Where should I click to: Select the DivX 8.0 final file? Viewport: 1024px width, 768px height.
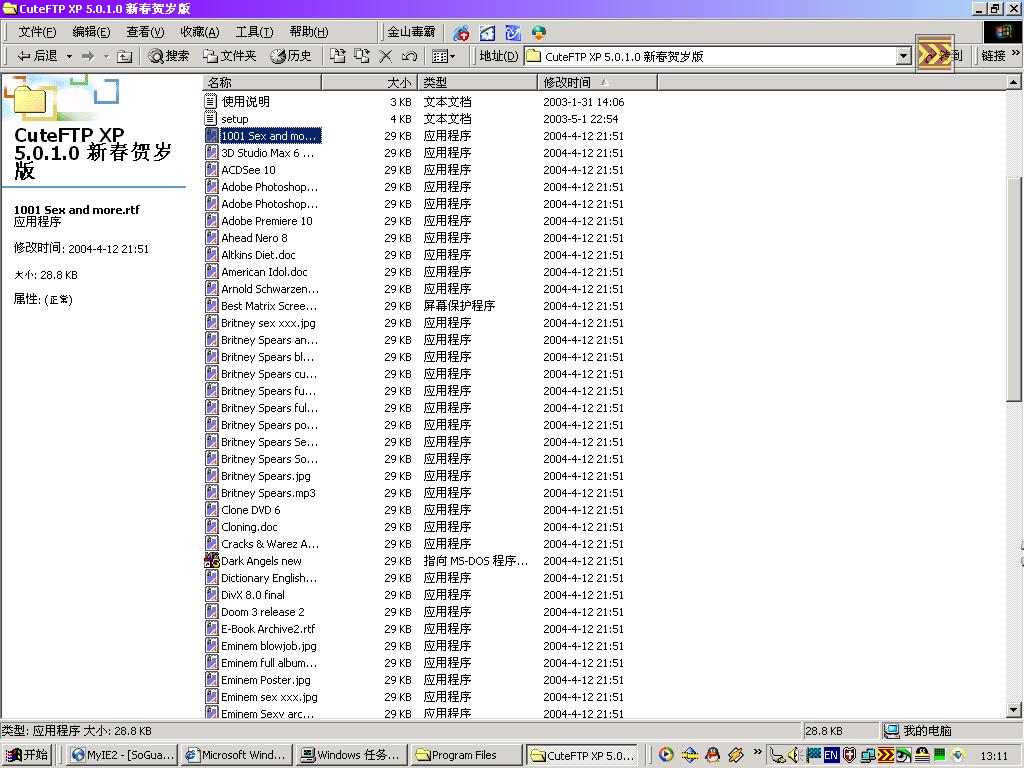(253, 595)
